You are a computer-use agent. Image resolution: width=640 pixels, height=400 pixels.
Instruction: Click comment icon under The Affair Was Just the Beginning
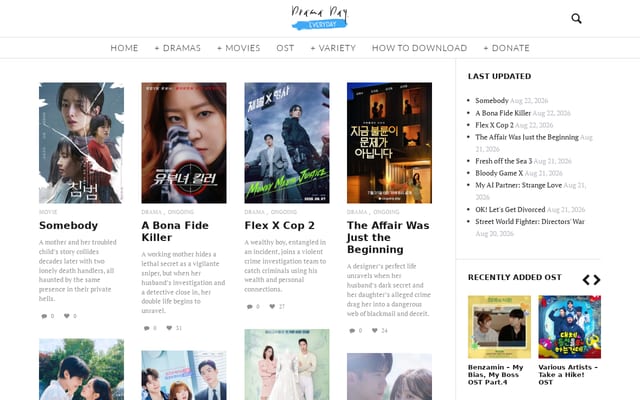pos(352,331)
